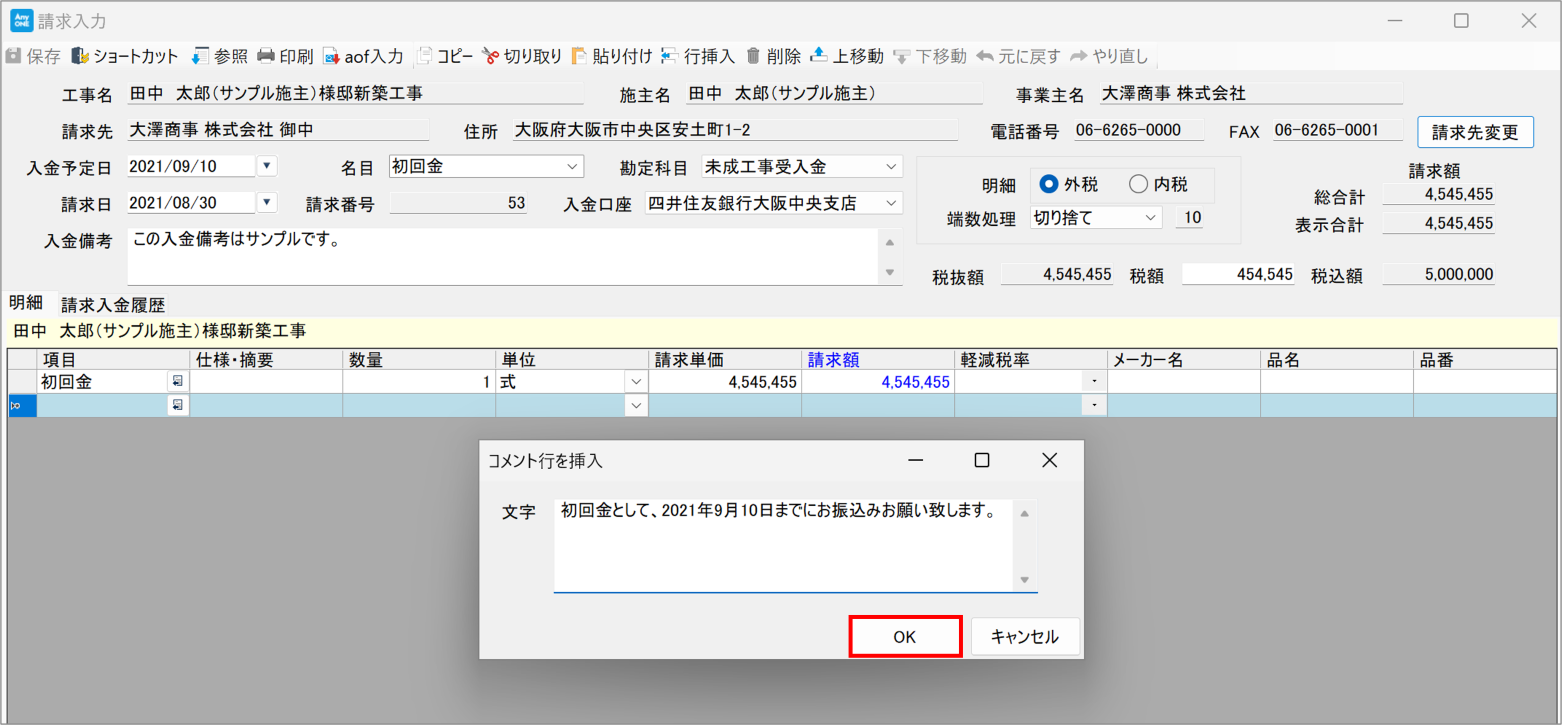The image size is (1562, 725).
Task: Click the 切り取り scissors icon
Action: coord(490,56)
